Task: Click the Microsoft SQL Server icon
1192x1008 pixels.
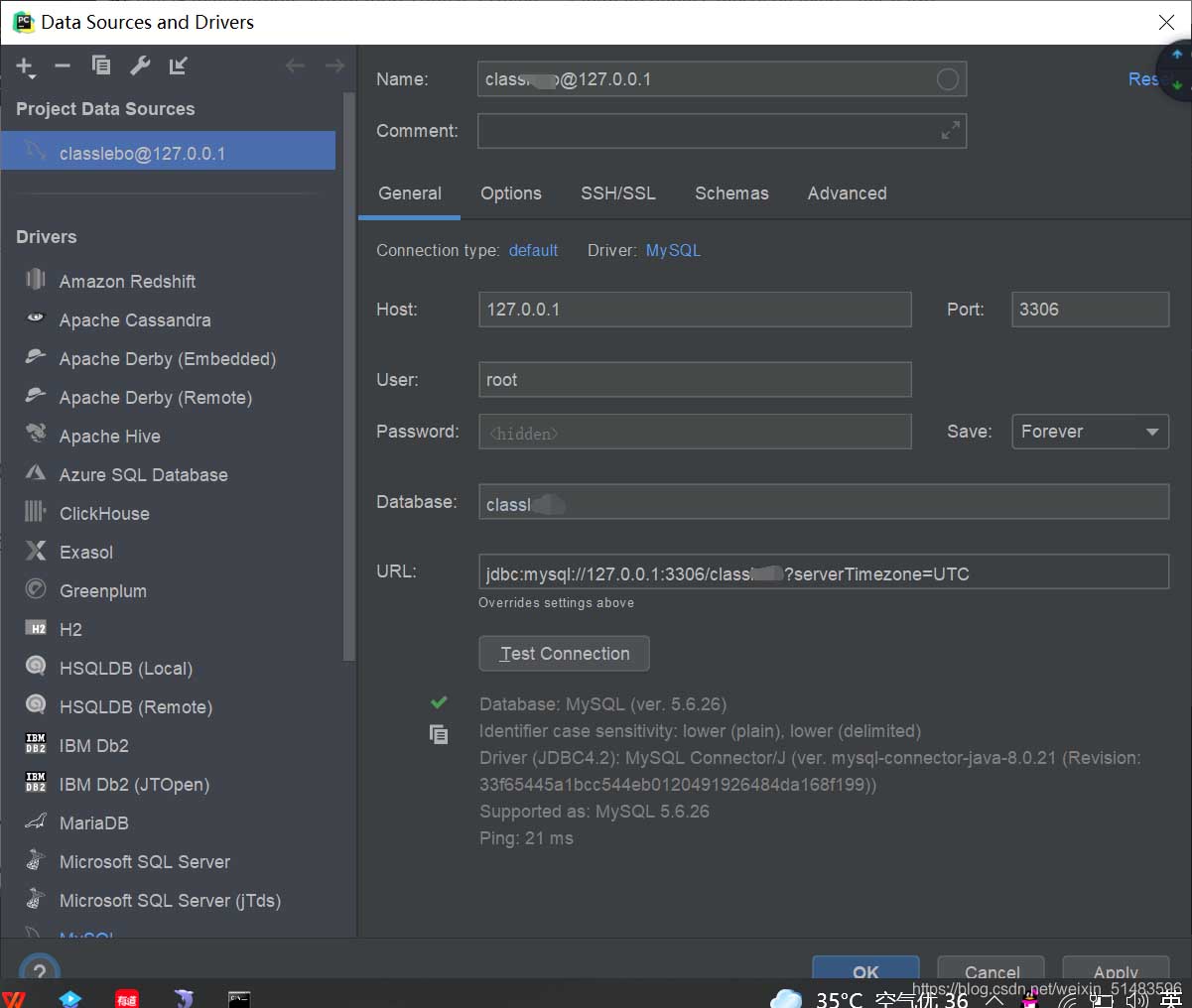Action: click(36, 860)
